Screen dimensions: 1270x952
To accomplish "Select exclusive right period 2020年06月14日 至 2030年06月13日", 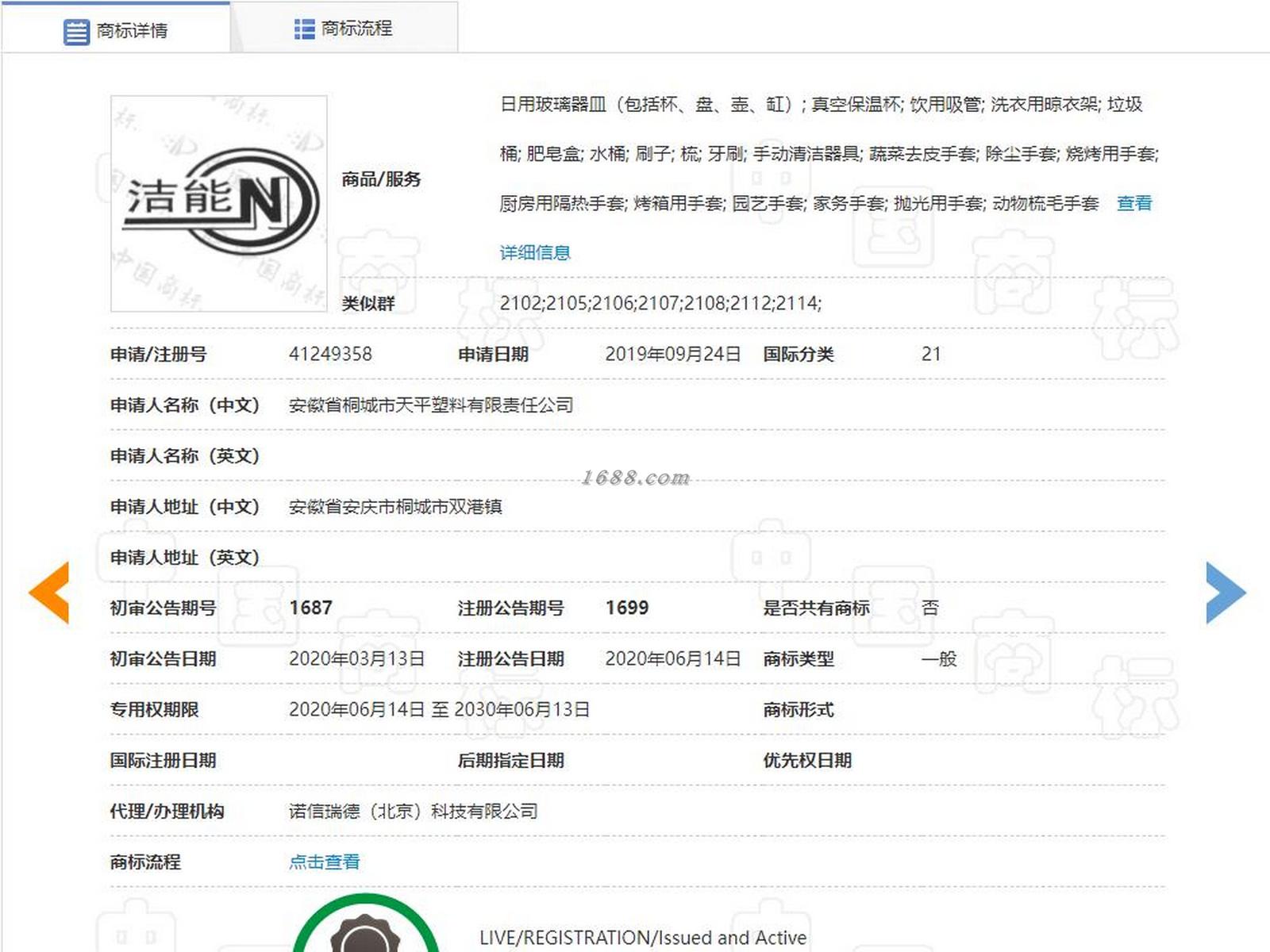I will pos(439,709).
